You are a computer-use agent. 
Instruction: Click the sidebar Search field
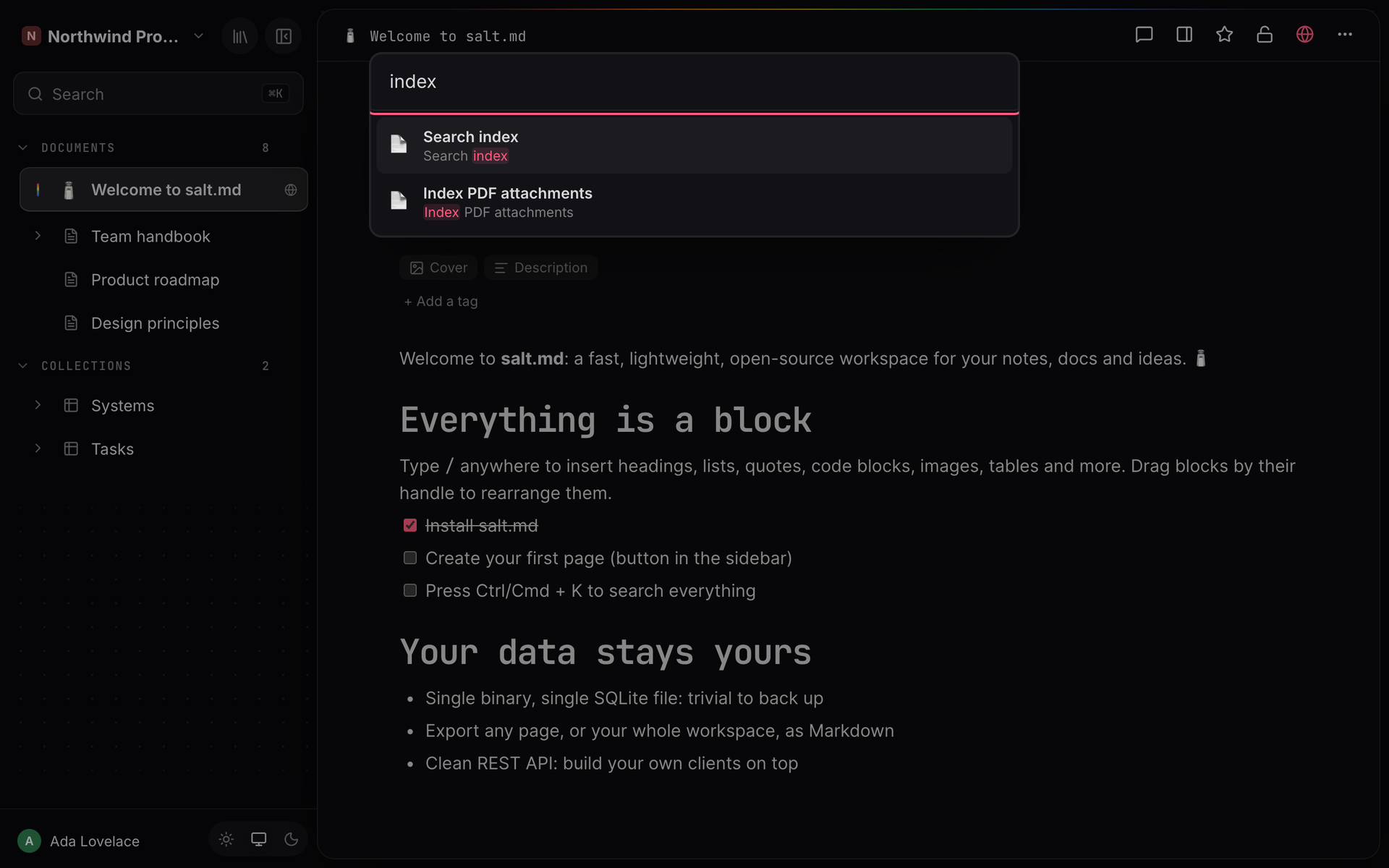click(158, 93)
